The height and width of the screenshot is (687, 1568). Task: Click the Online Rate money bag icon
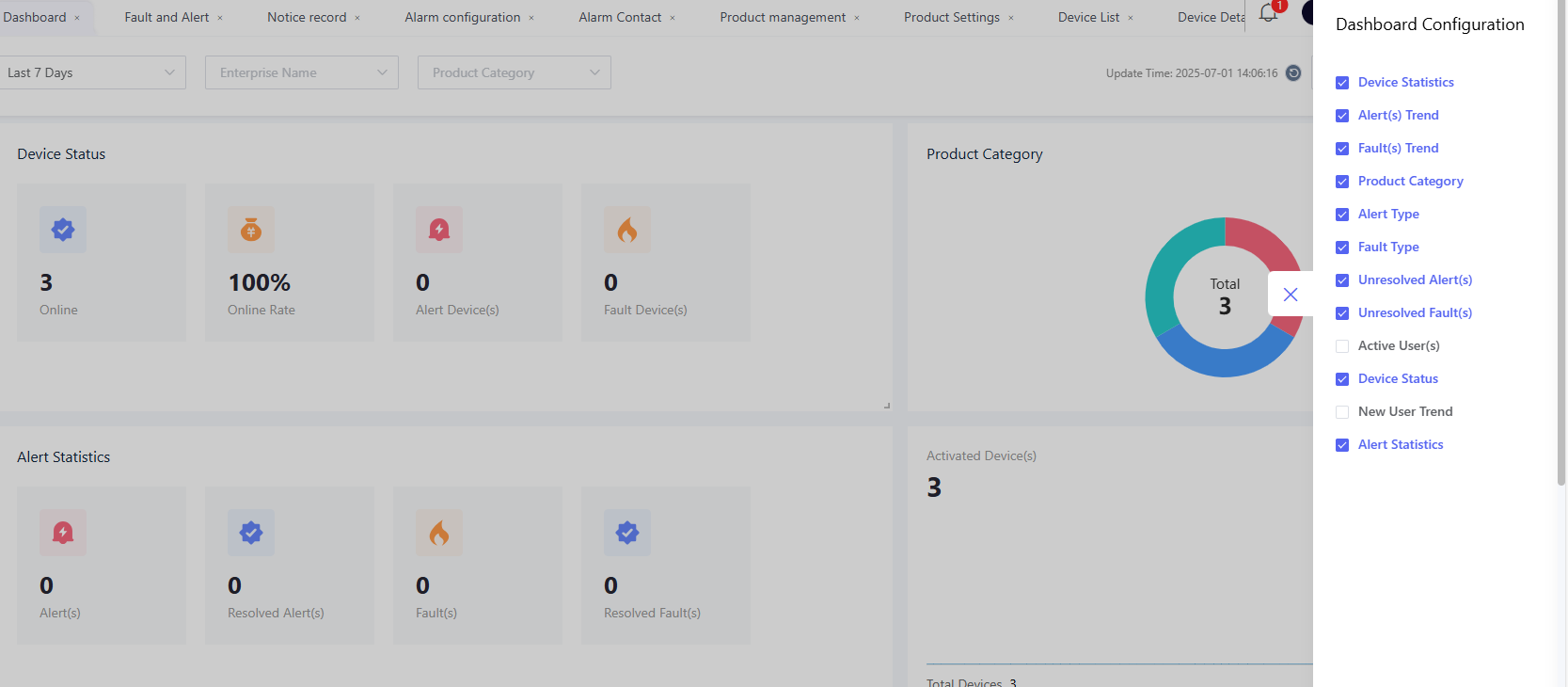[x=251, y=230]
